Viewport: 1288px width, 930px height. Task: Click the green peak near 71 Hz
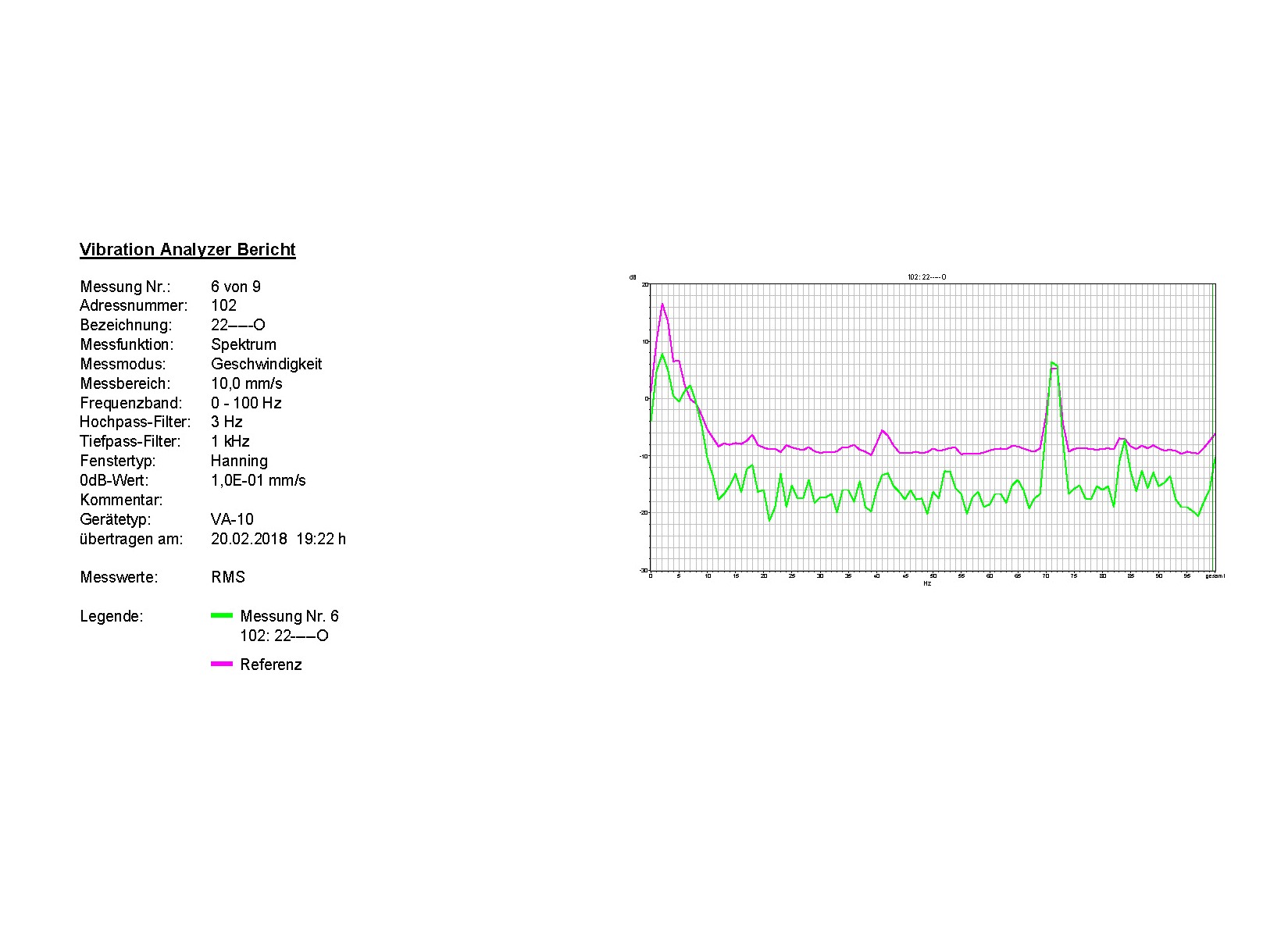(x=1052, y=362)
